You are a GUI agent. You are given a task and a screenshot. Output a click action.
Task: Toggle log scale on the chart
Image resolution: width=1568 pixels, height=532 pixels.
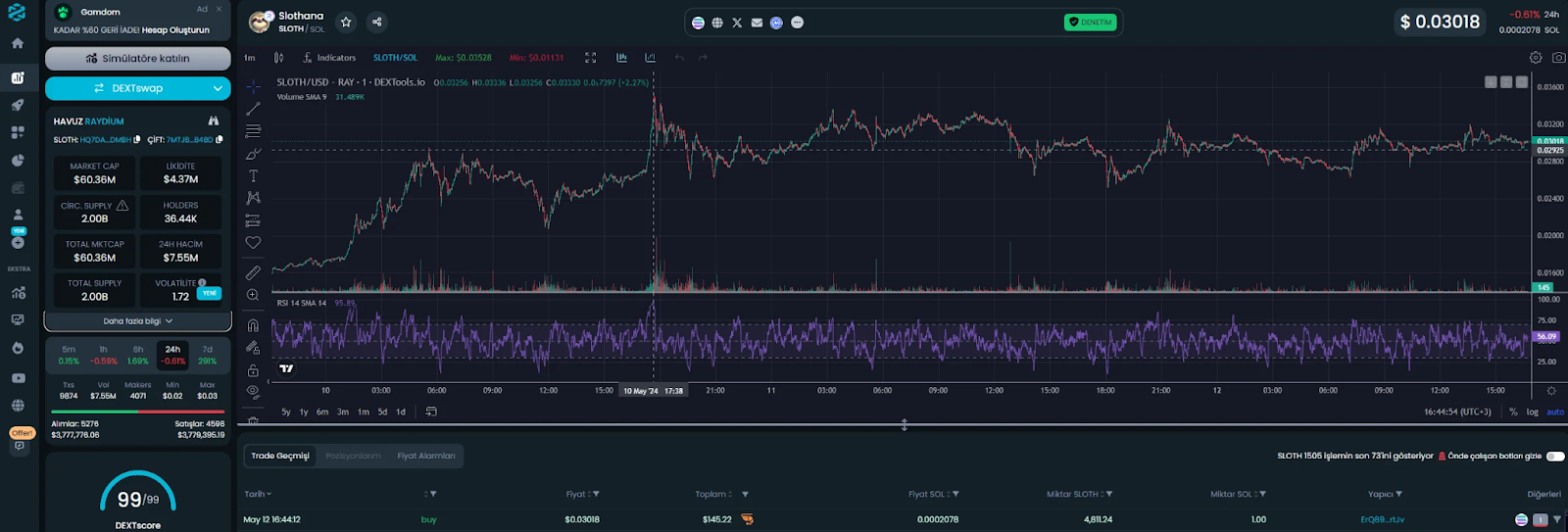[x=1532, y=411]
